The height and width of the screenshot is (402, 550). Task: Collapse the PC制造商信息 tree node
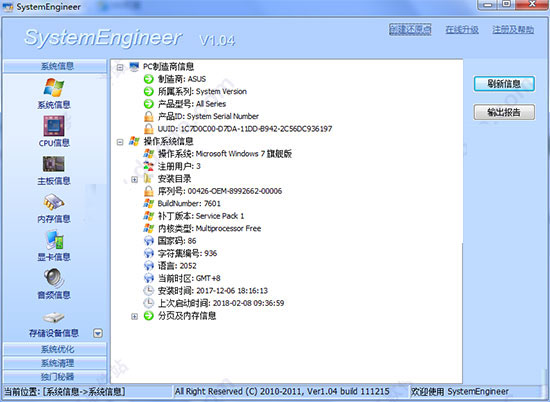pyautogui.click(x=120, y=67)
